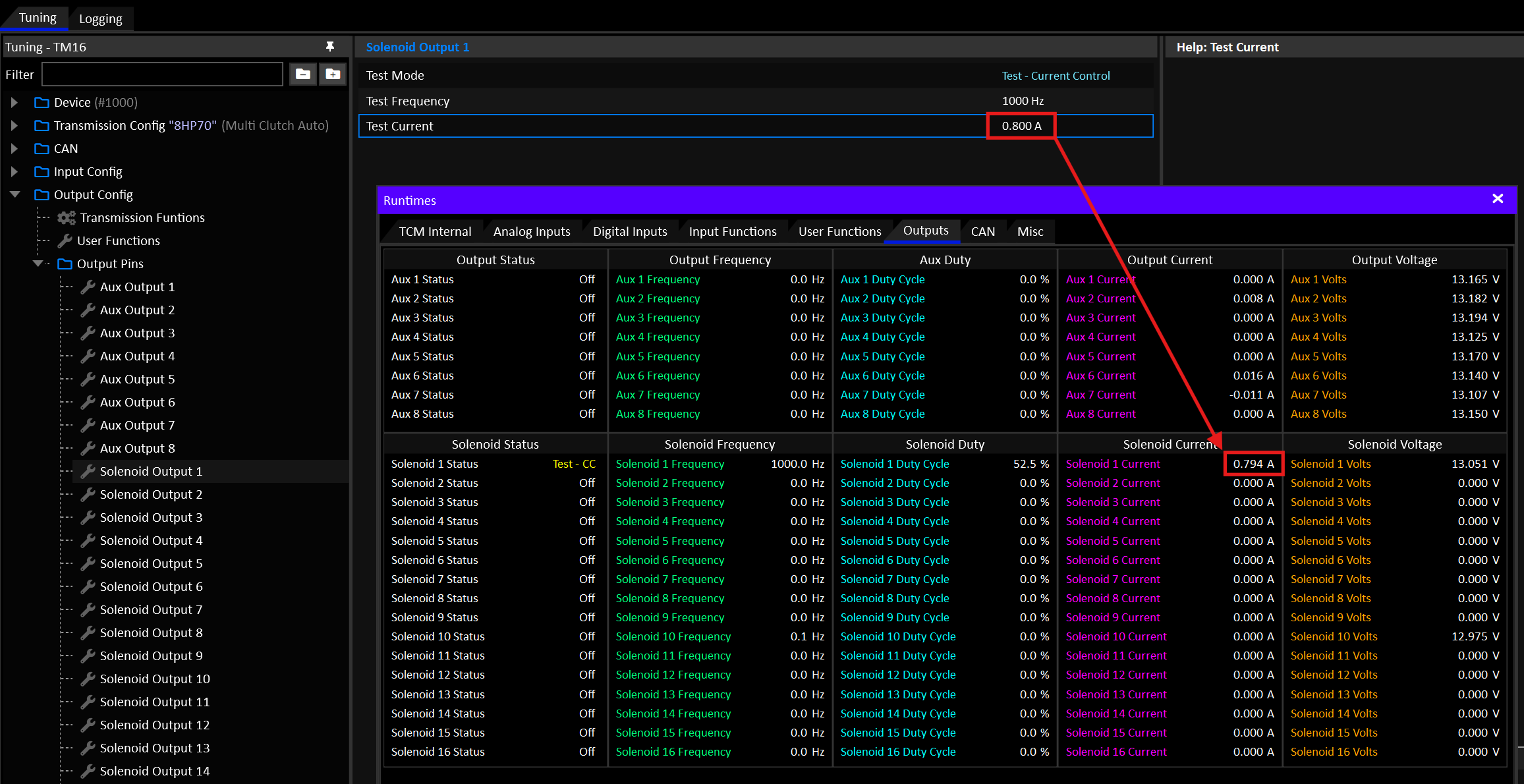1524x784 pixels.
Task: Click the Solenoid Output 1 panel title
Action: pos(418,47)
